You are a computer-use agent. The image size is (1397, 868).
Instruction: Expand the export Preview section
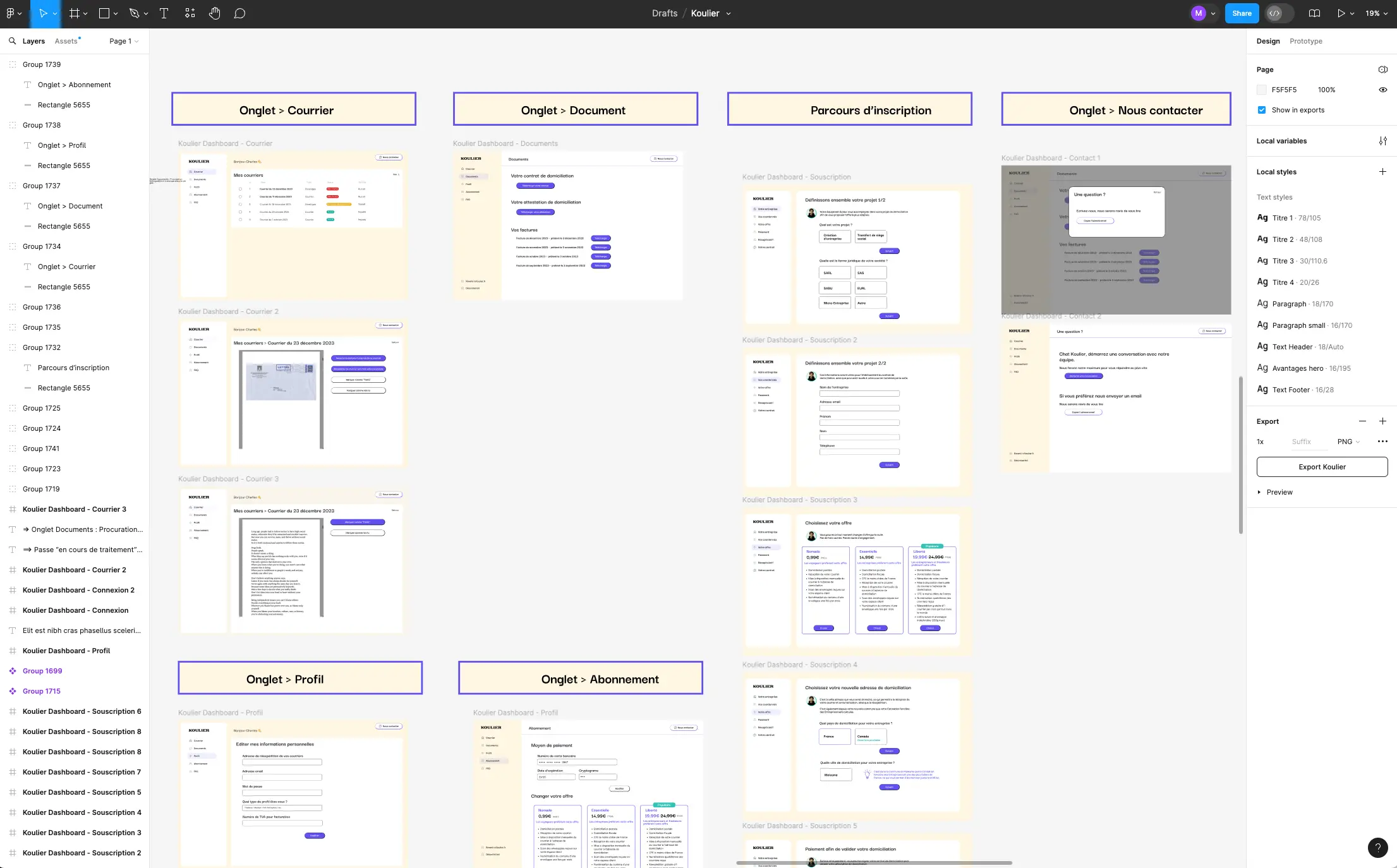1275,492
